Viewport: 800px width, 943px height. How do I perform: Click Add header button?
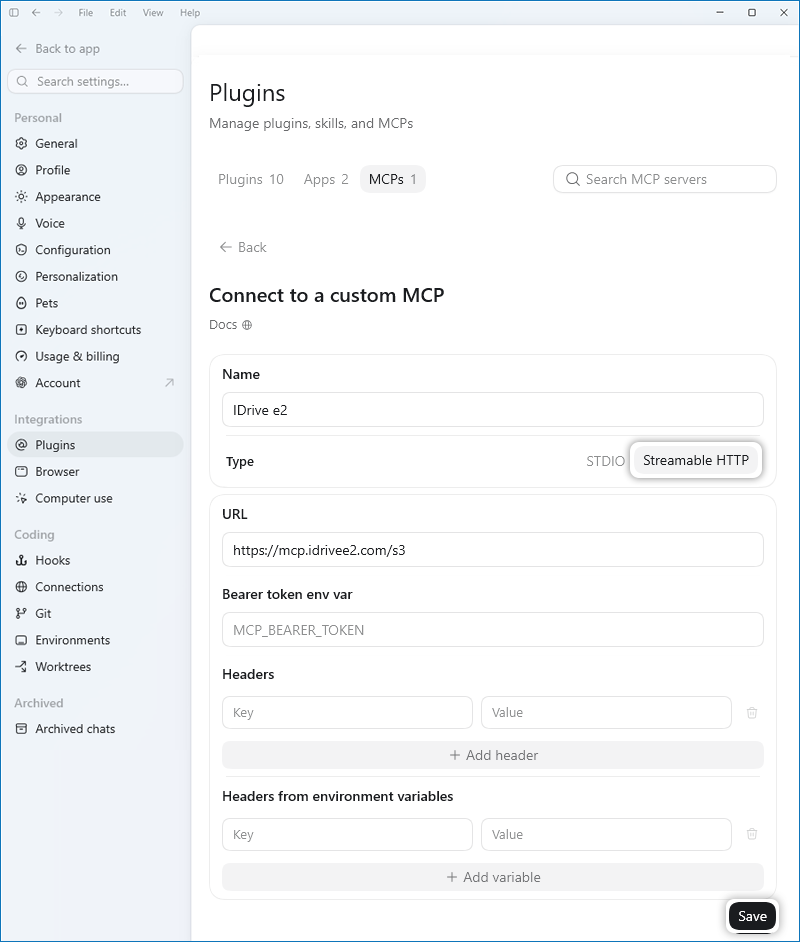[493, 755]
